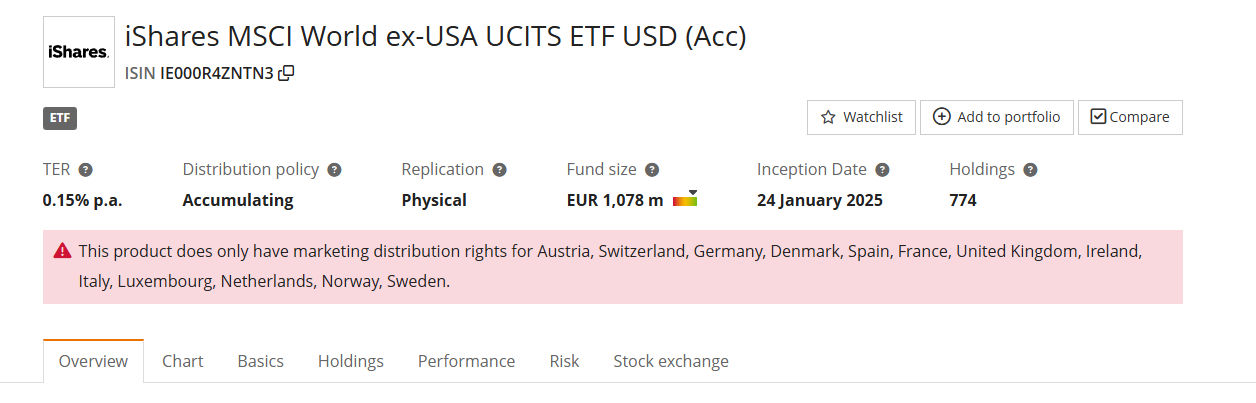Click Add to portfolio button
Viewport: 1256px width, 403px height.
click(996, 117)
